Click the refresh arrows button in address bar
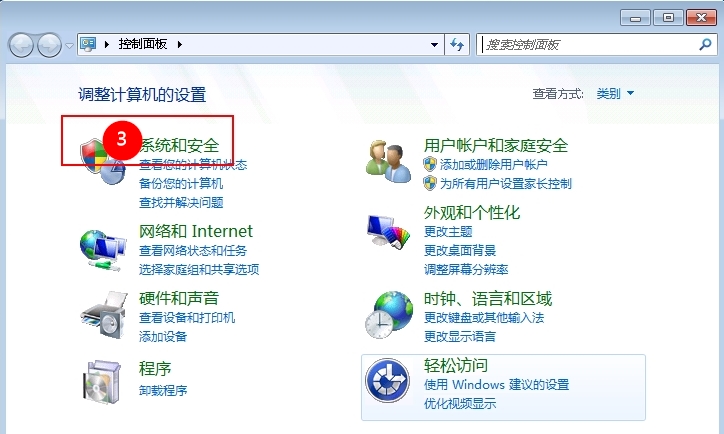 457,45
